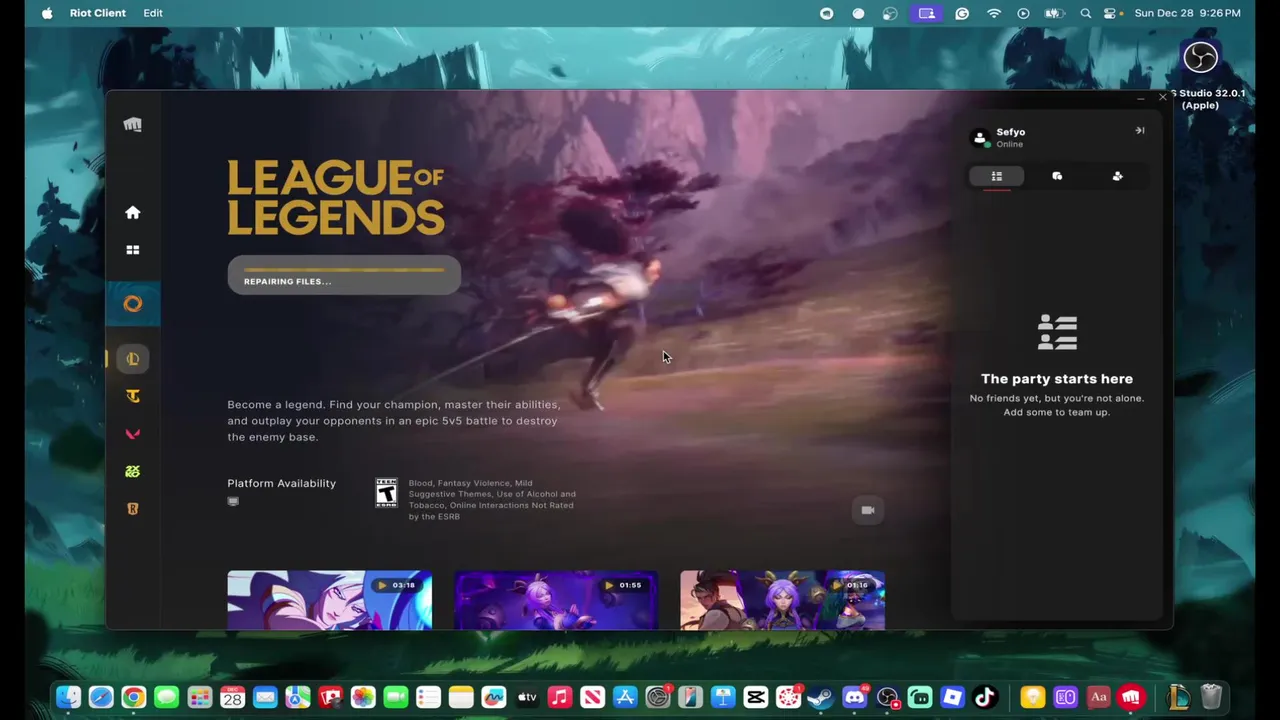The height and width of the screenshot is (720, 1280).
Task: Open Safari from the dock
Action: (101, 697)
